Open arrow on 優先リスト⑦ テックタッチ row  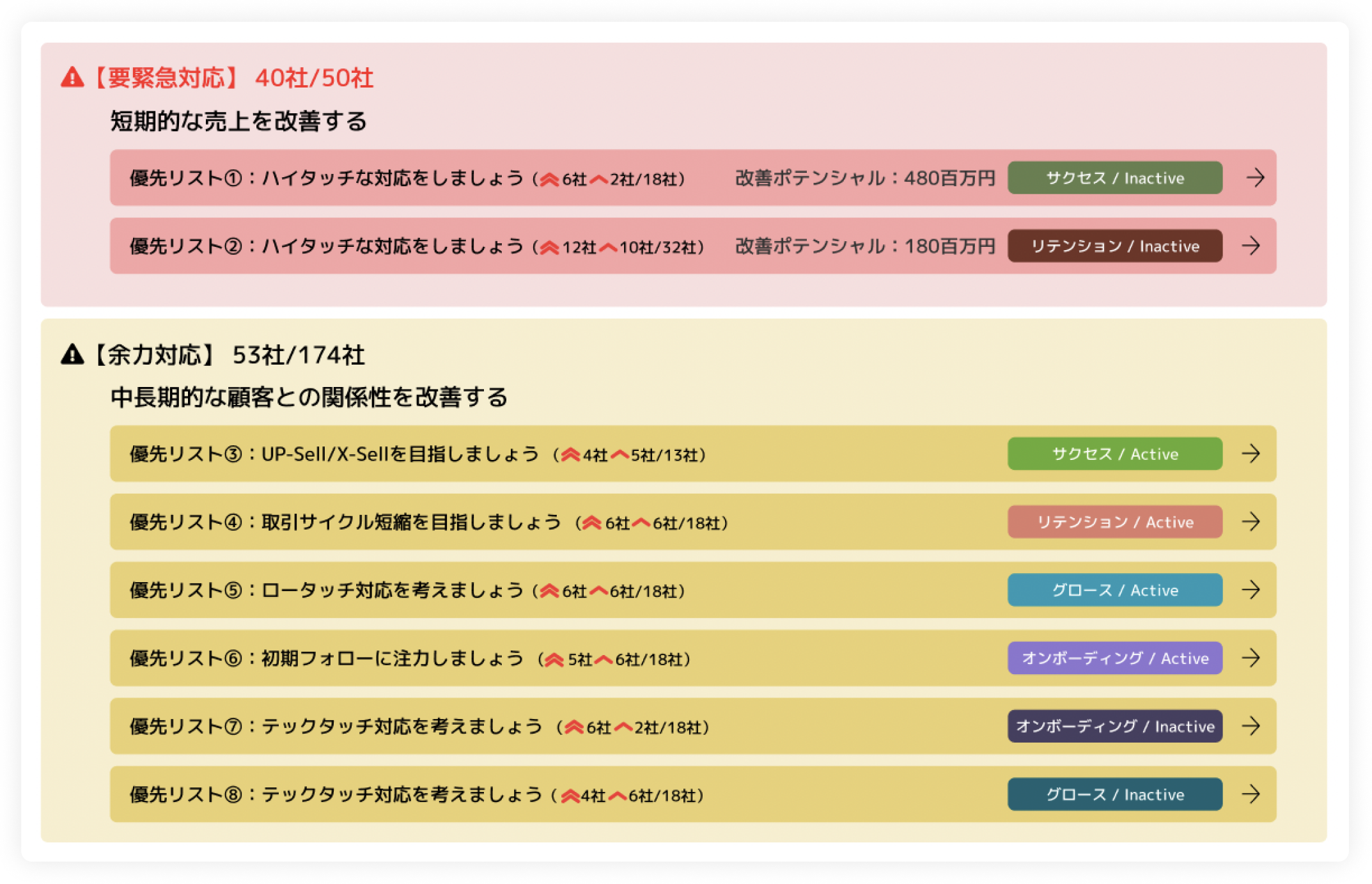1251,726
